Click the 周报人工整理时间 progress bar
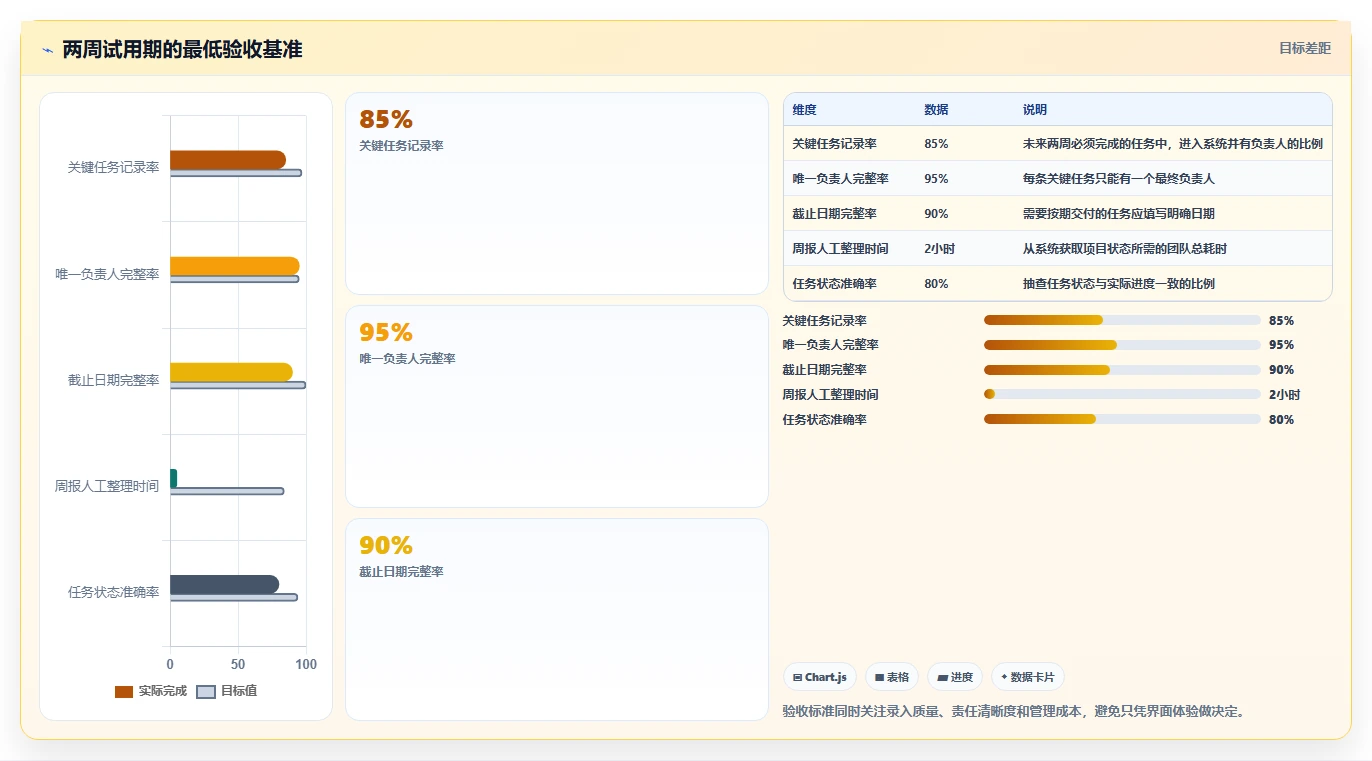Viewport: 1372px width, 761px height. [x=1122, y=395]
